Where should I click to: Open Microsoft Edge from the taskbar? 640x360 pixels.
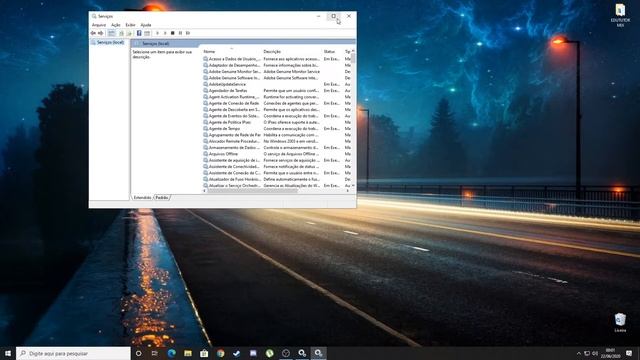(171, 353)
